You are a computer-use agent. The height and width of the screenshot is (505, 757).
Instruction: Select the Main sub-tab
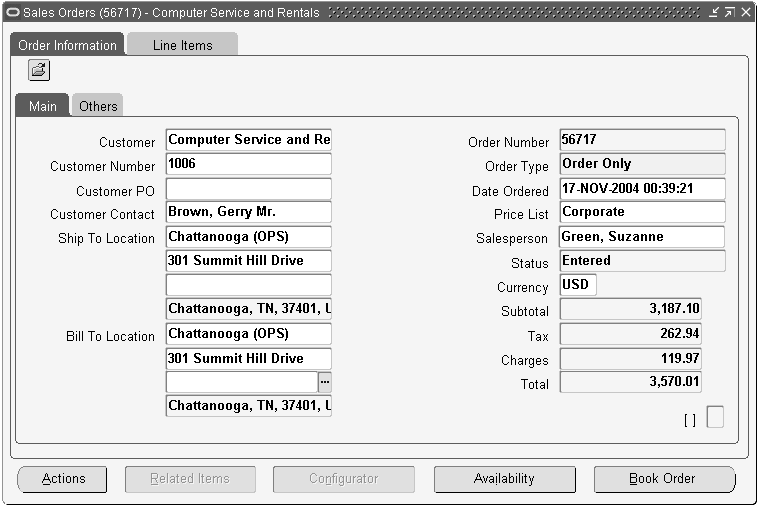coord(42,106)
